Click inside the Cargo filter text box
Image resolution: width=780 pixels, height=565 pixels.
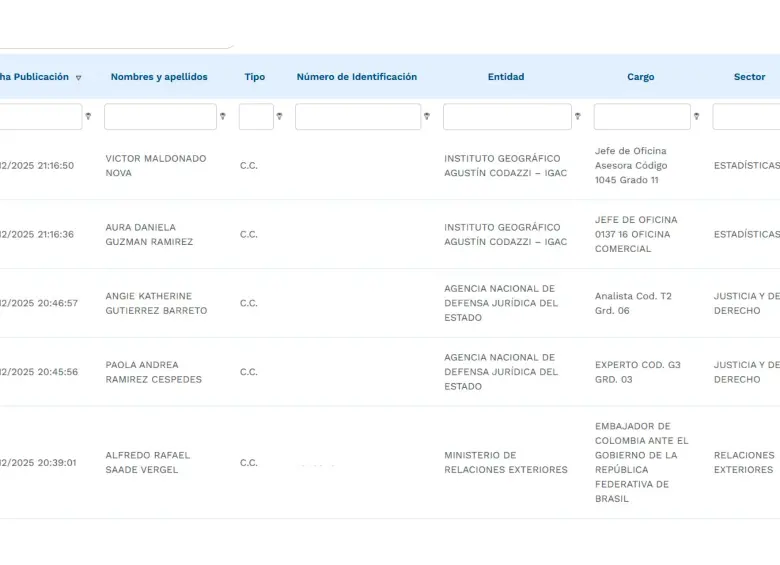(x=642, y=117)
